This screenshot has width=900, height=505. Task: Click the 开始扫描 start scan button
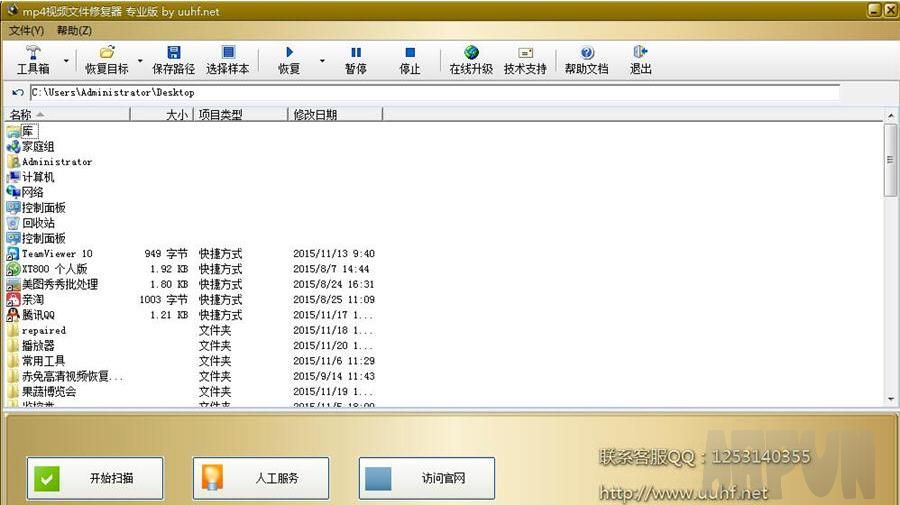tap(95, 478)
